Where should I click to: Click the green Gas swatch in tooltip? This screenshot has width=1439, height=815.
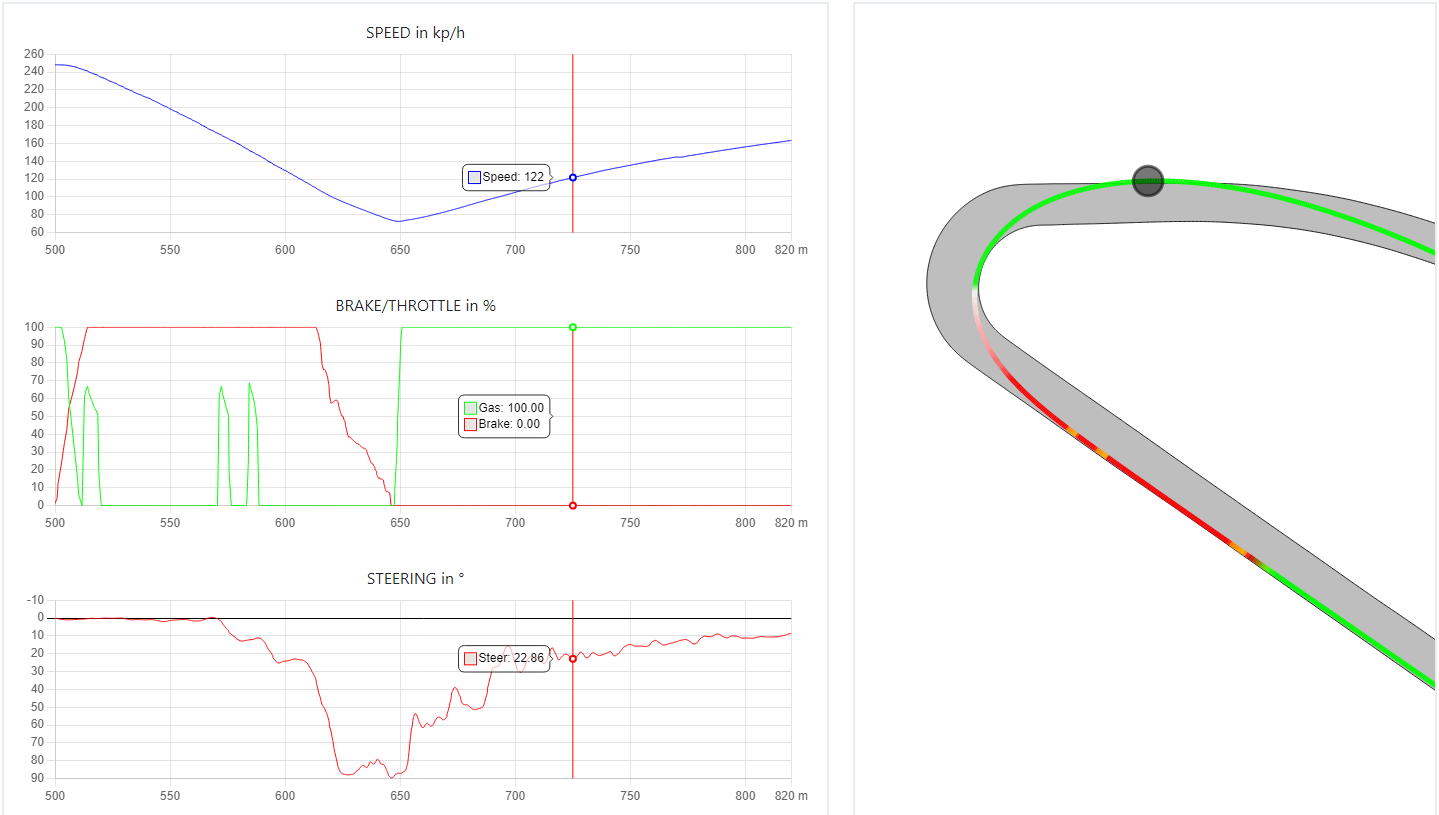tap(470, 408)
